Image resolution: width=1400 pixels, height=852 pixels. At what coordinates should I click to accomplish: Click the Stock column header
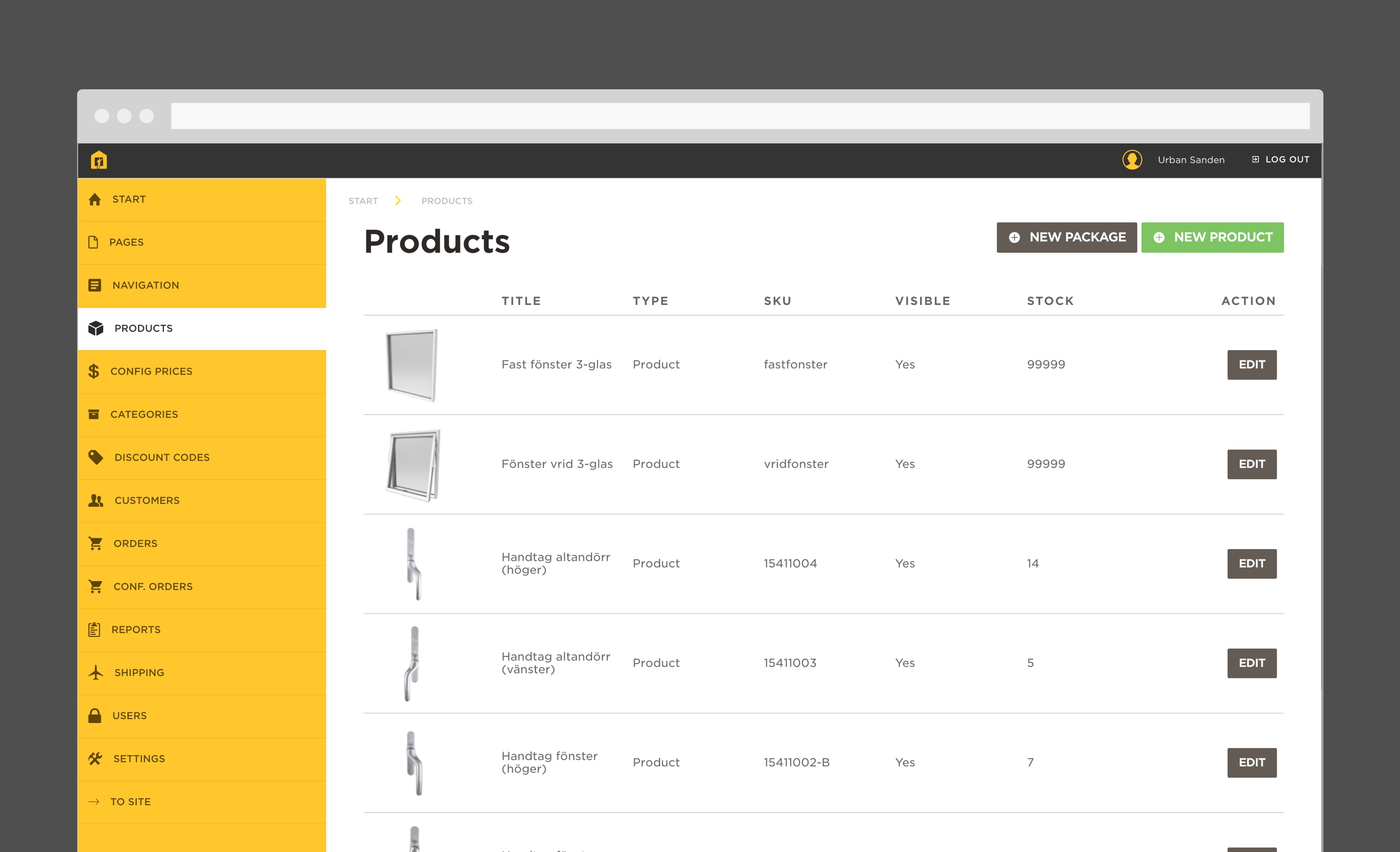[x=1051, y=301]
